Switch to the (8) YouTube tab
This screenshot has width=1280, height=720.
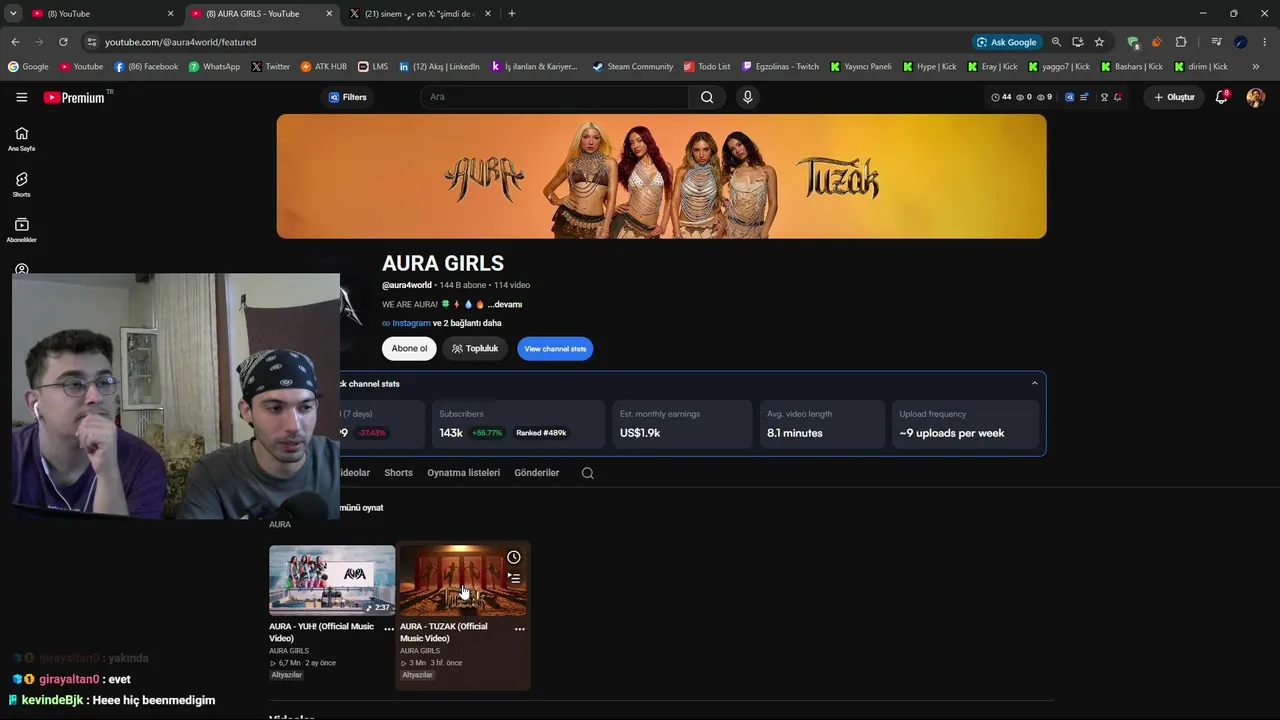click(103, 14)
